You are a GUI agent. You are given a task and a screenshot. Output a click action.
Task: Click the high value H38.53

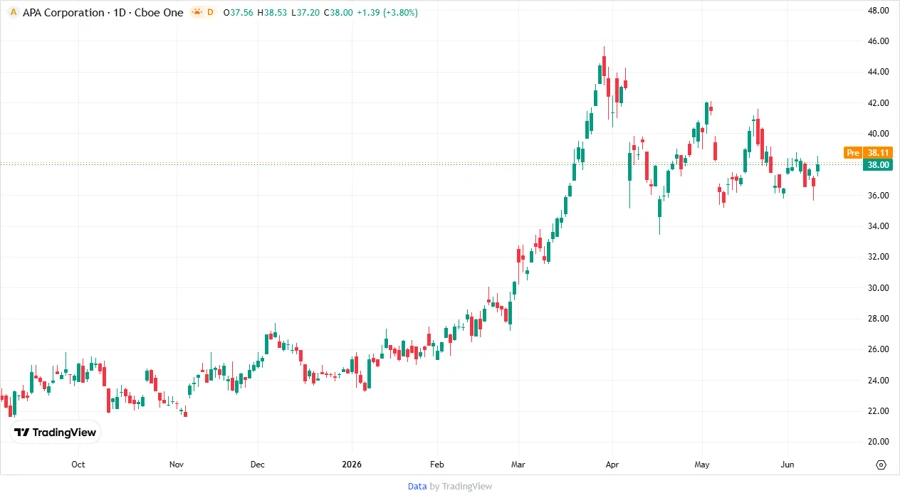coord(272,13)
